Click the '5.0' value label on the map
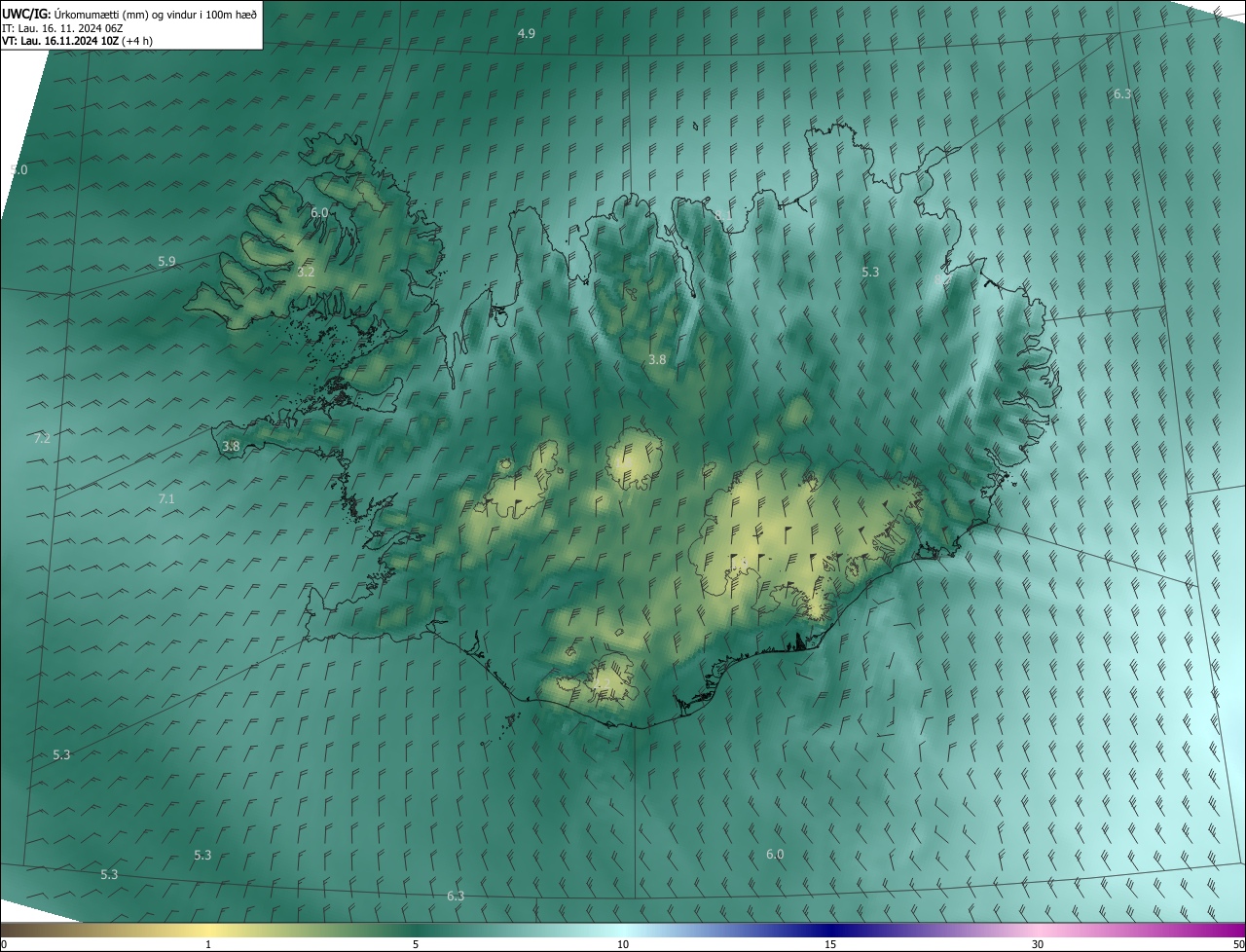Viewport: 1246px width, 952px height. click(19, 169)
